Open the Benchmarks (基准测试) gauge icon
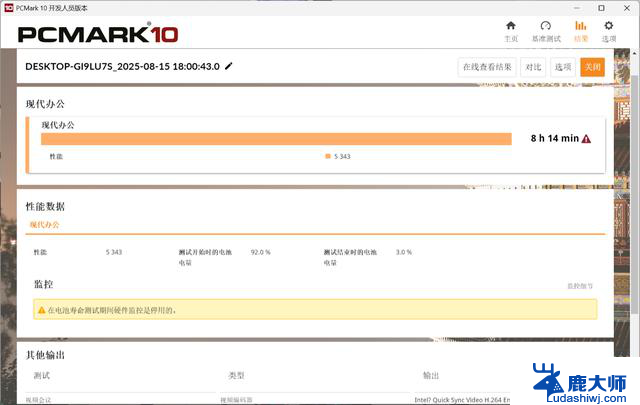640x405 pixels. 546,26
